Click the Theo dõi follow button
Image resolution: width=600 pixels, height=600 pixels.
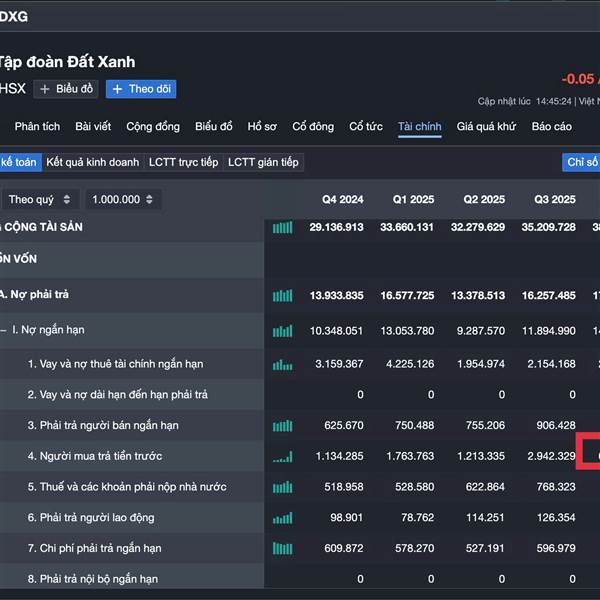tap(141, 89)
